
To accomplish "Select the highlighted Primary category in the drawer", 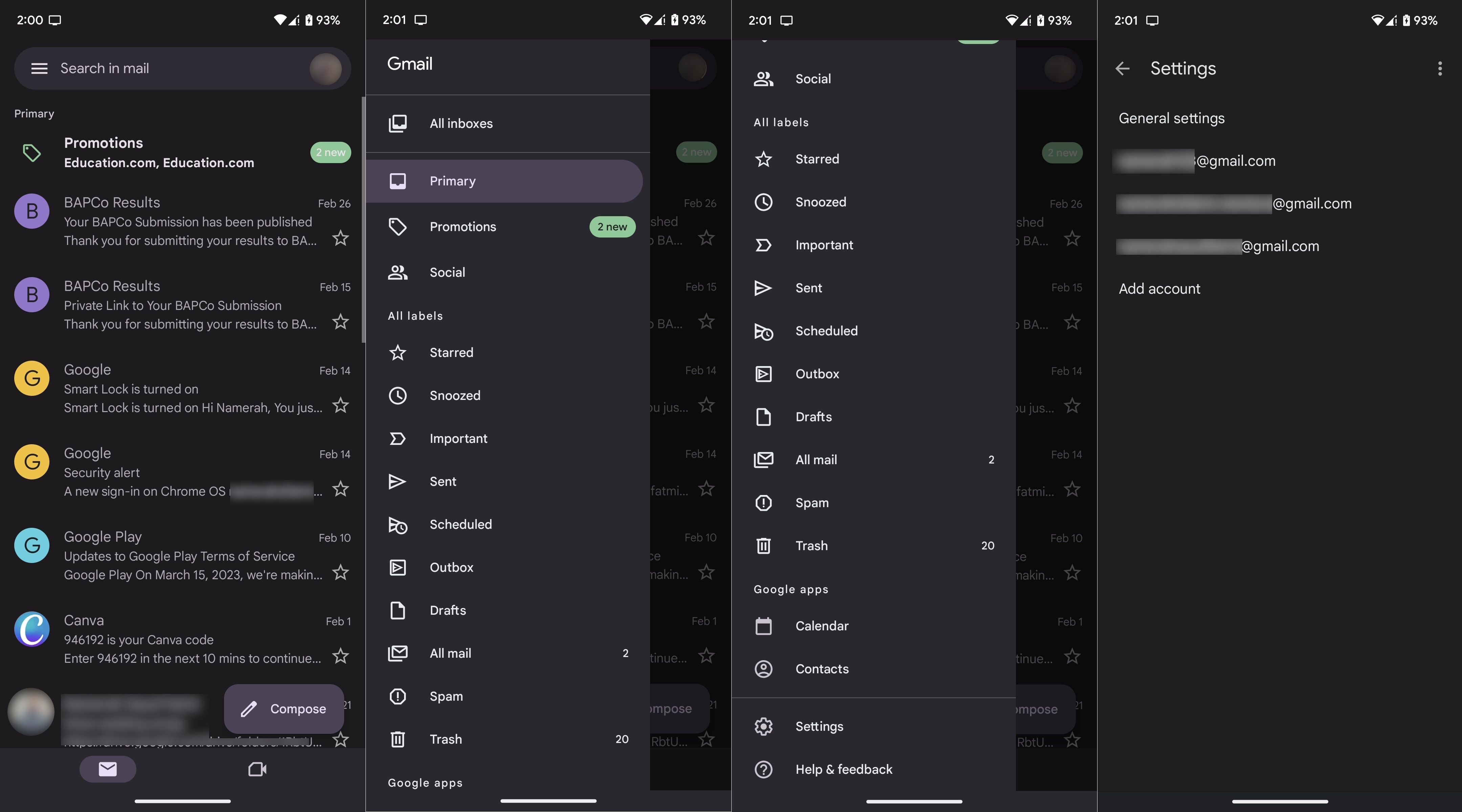I will click(504, 181).
